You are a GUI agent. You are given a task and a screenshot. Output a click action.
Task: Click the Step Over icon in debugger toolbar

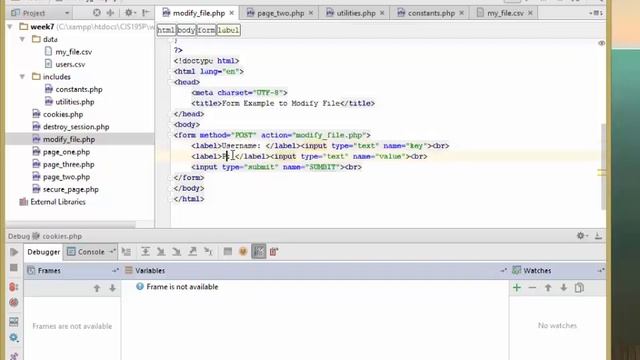coord(145,252)
